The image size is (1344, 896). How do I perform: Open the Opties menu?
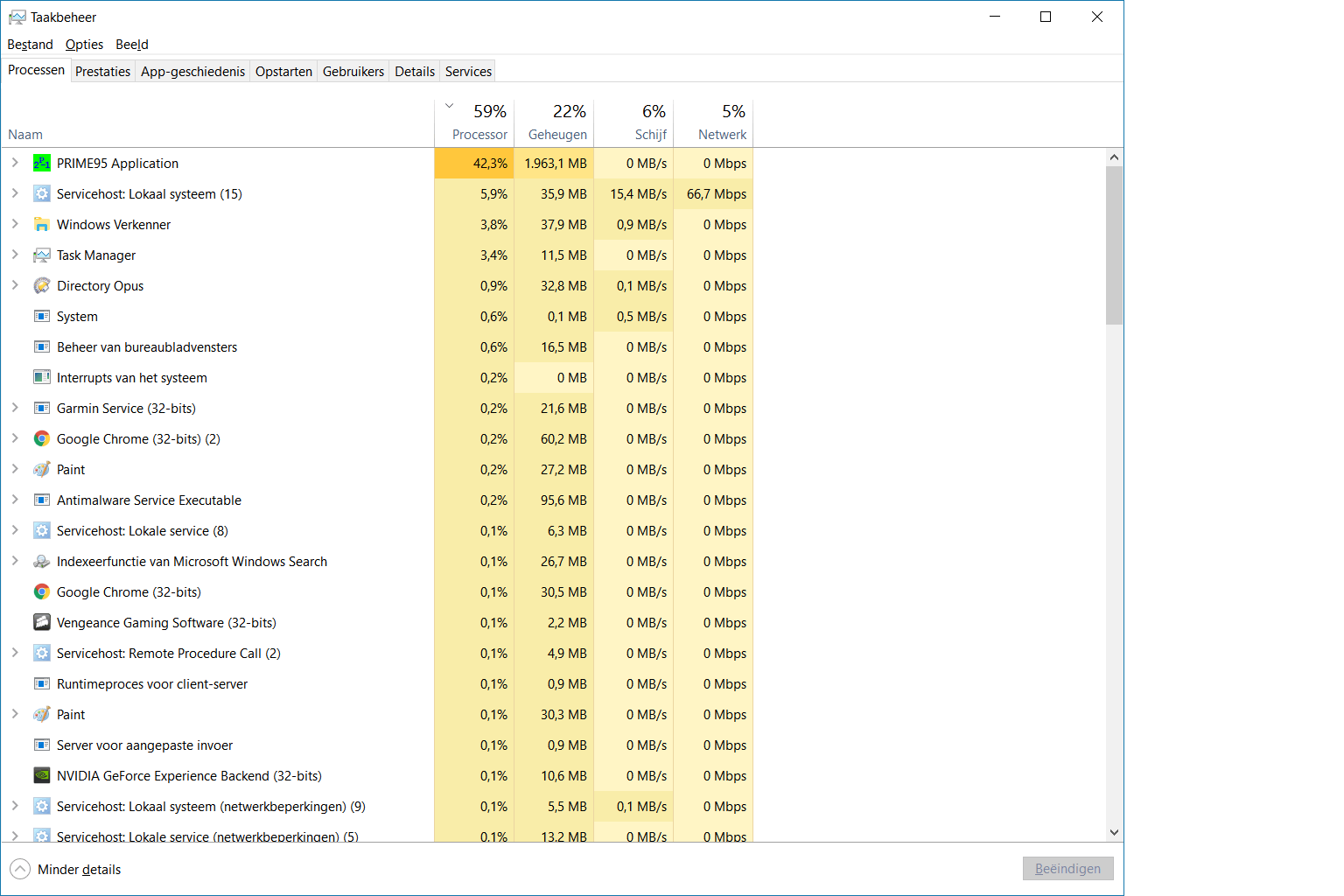coord(84,45)
